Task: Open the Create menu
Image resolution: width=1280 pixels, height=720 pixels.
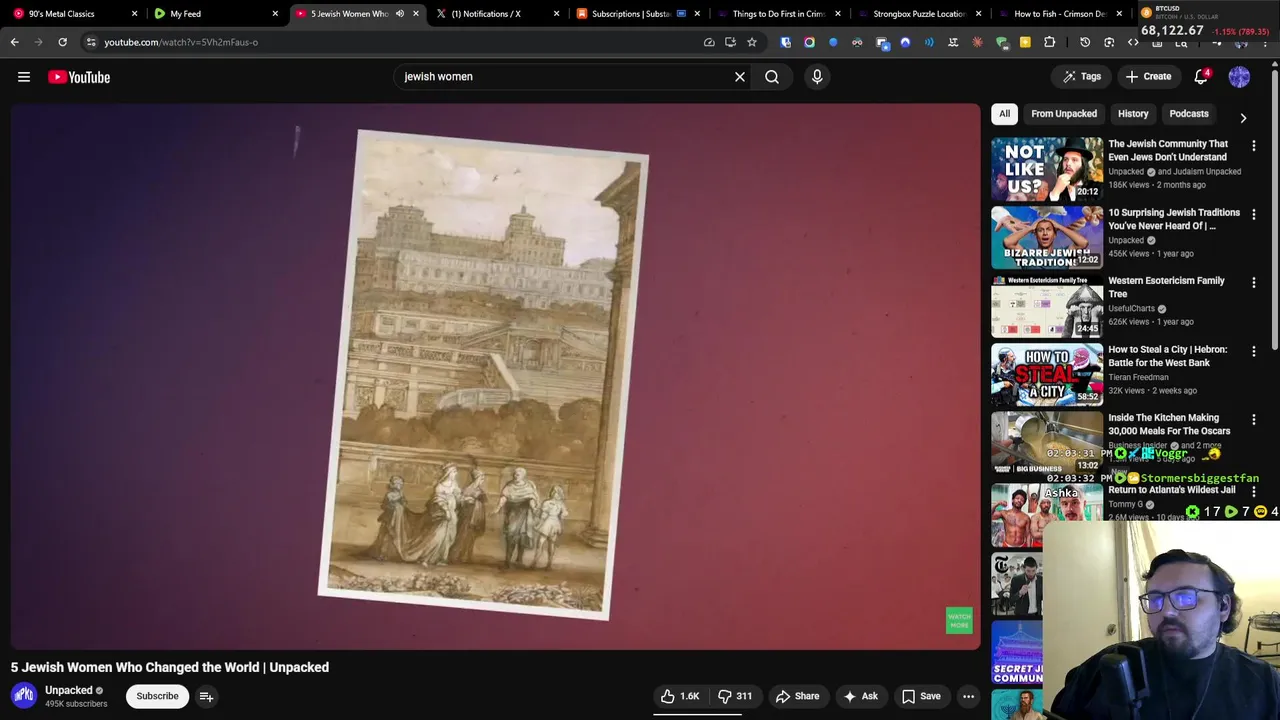Action: (x=1148, y=77)
